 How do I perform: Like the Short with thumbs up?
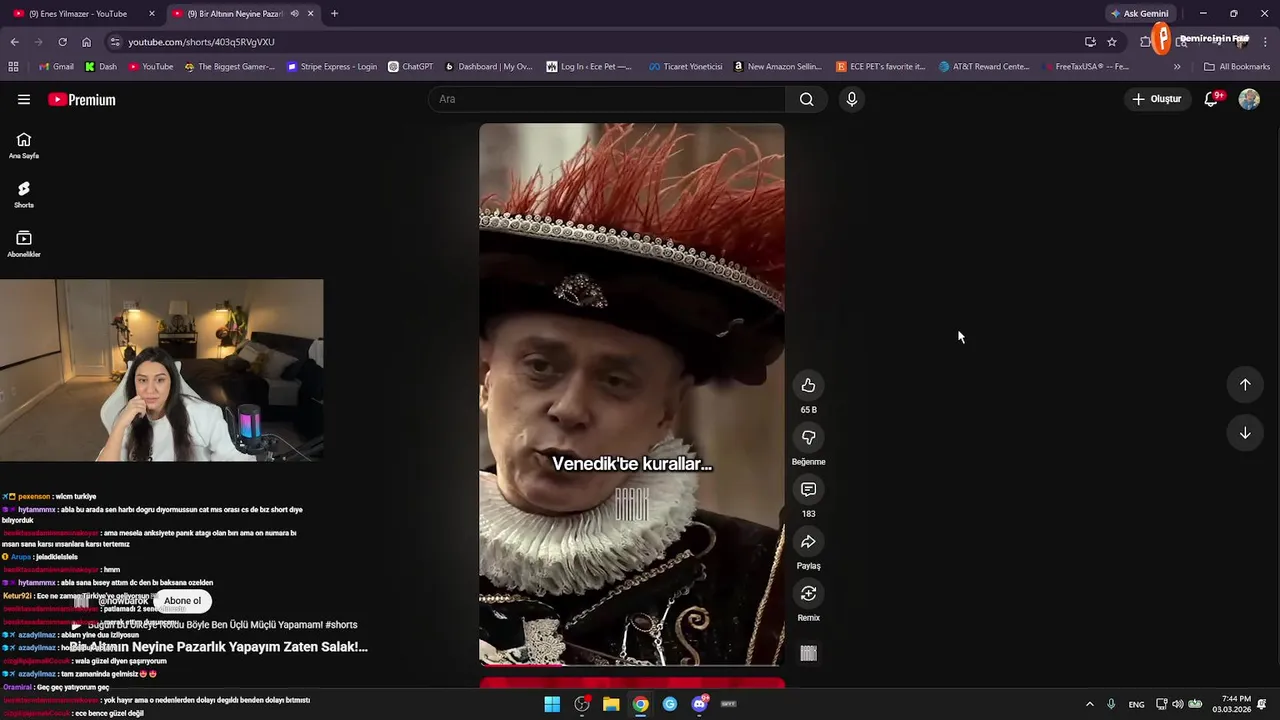click(808, 385)
